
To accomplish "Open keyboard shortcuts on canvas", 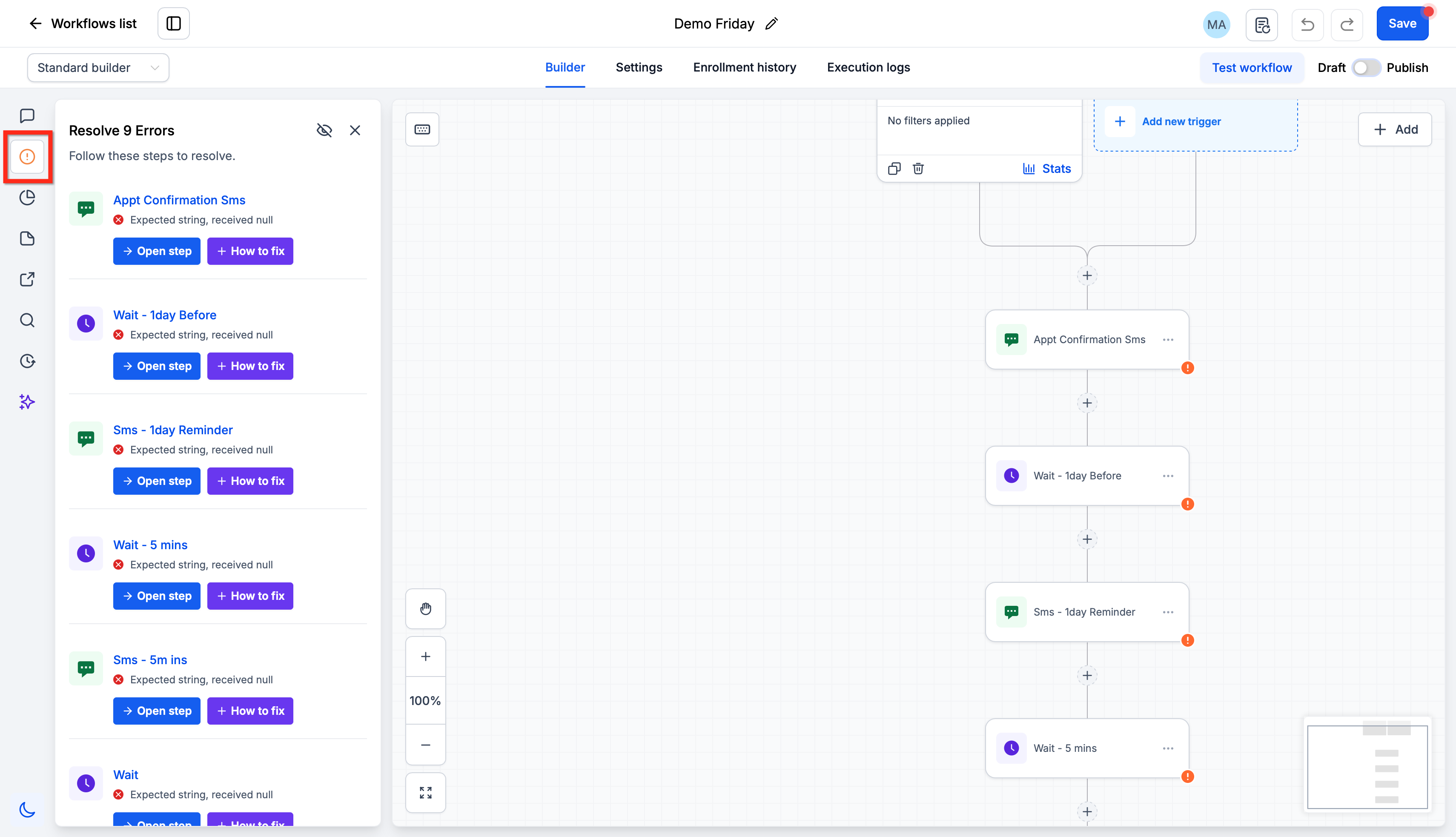I will point(422,129).
